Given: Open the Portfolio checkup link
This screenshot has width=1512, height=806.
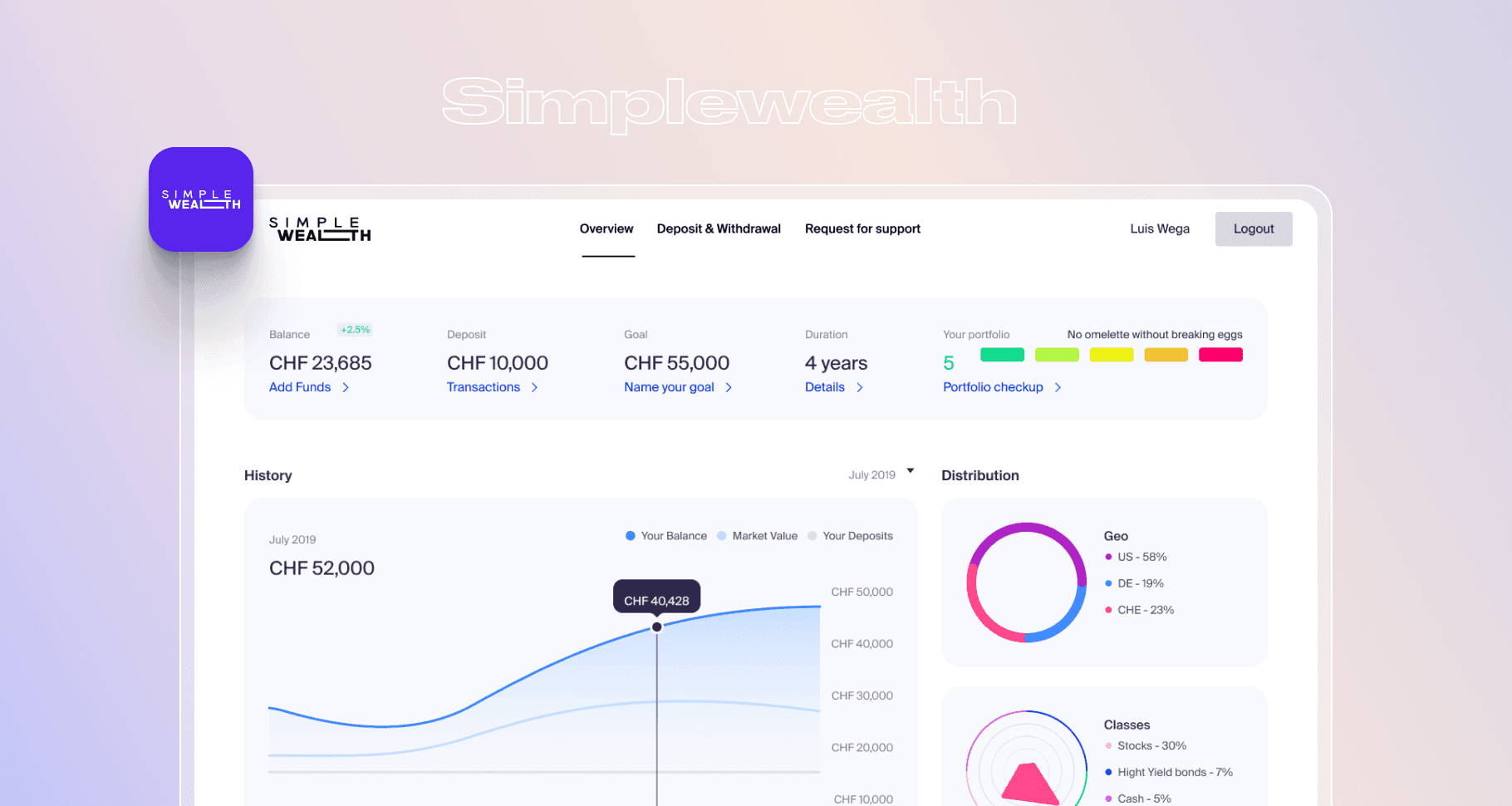Looking at the screenshot, I should [x=993, y=387].
